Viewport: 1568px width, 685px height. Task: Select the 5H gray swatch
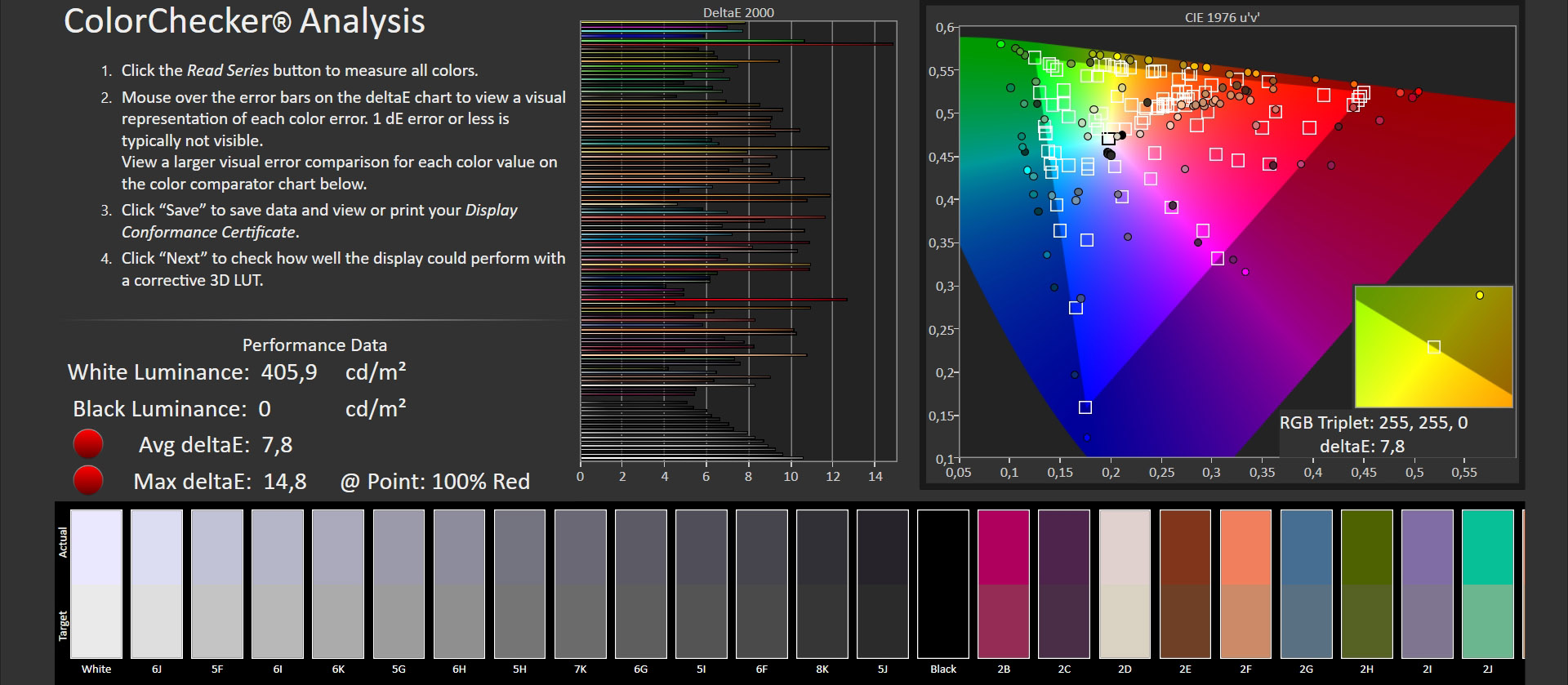(x=519, y=584)
